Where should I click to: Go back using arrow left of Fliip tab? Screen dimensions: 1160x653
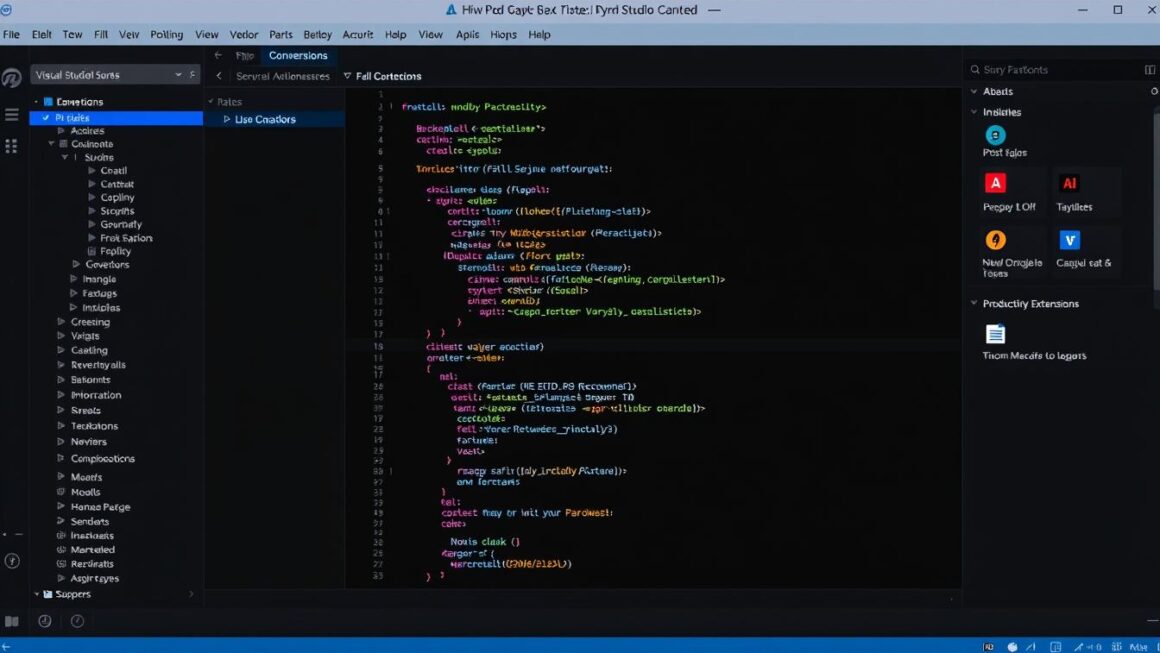click(218, 55)
